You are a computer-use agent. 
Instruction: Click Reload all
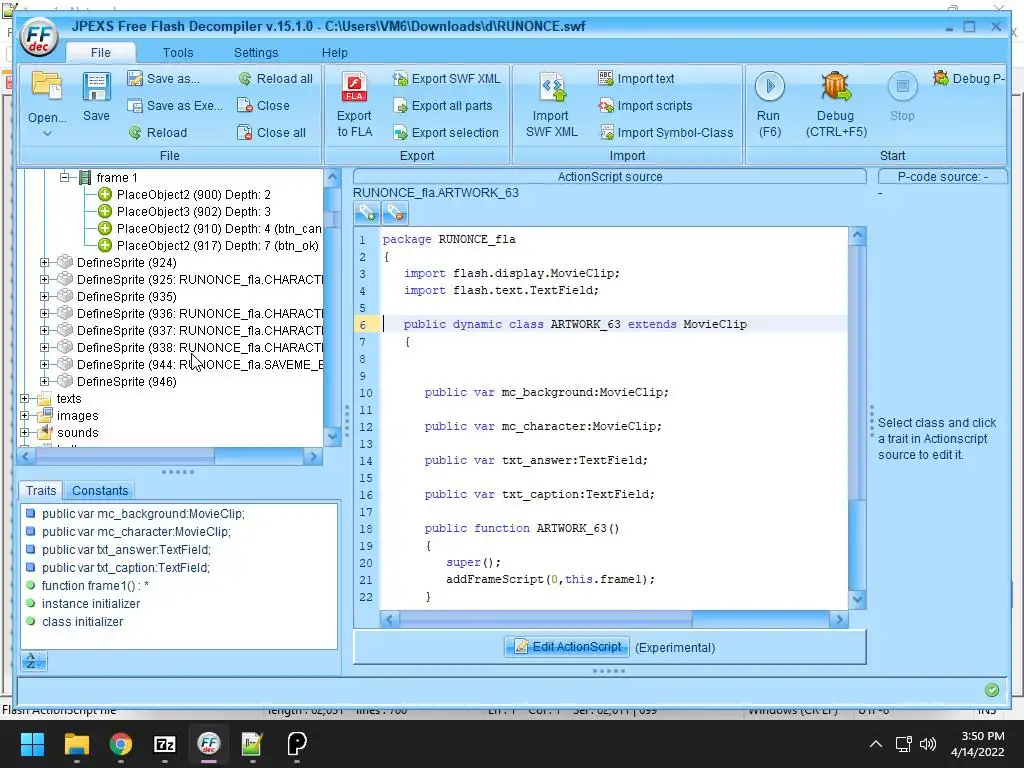275,79
